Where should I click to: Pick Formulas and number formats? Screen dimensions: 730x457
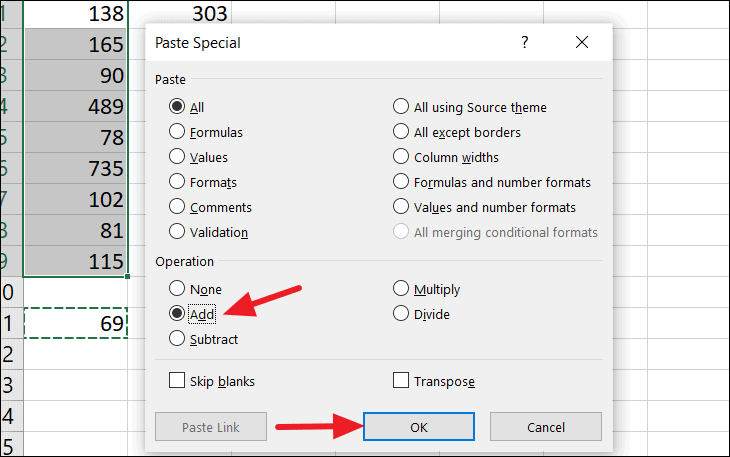click(x=401, y=182)
